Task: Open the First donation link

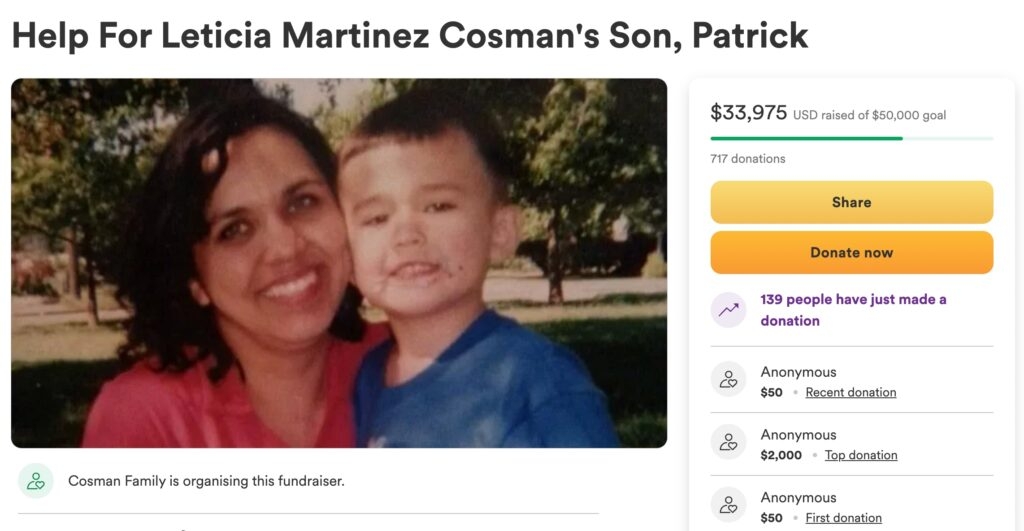Action: [x=843, y=518]
